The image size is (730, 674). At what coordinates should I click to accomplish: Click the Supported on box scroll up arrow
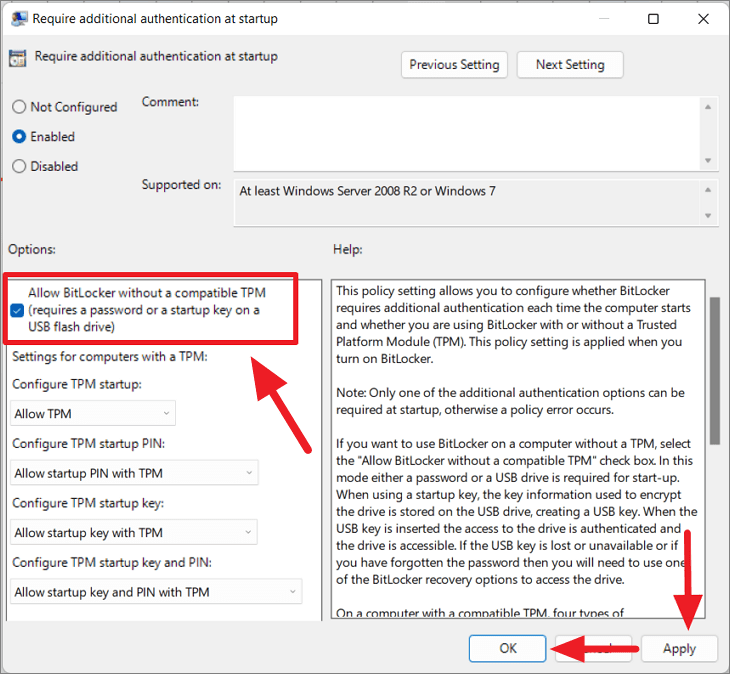pos(708,190)
